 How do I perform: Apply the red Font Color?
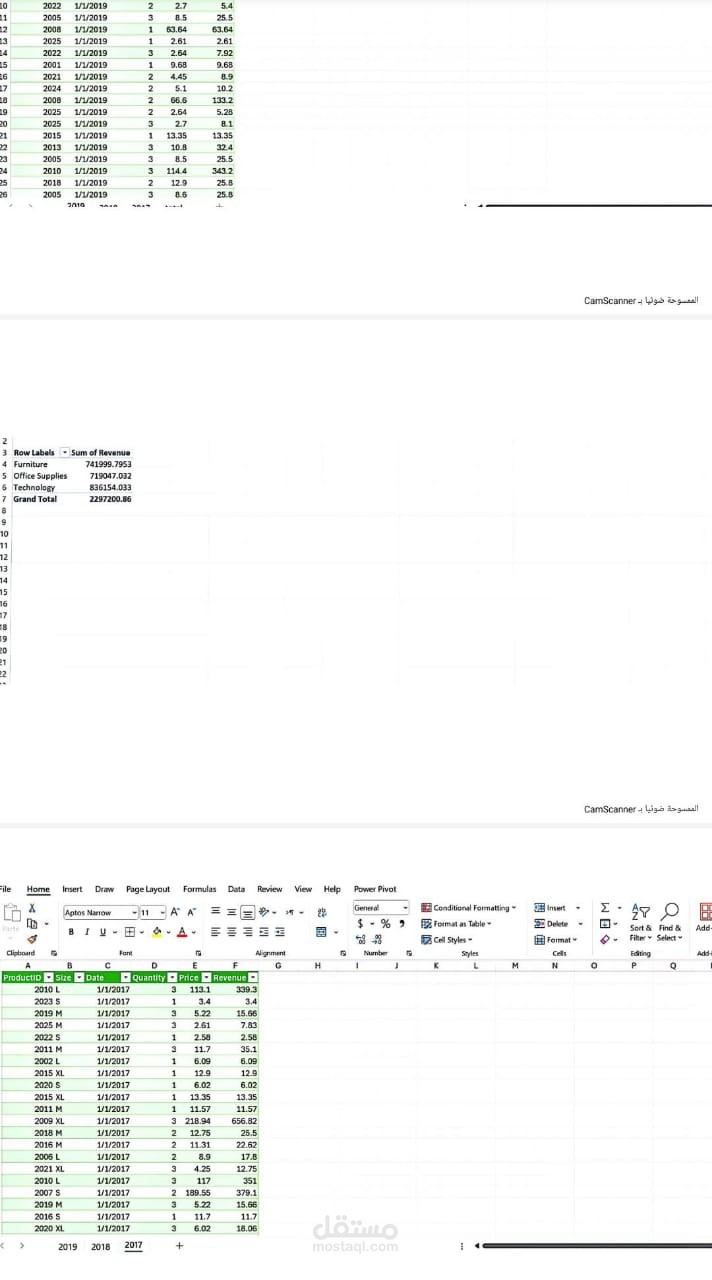182,932
